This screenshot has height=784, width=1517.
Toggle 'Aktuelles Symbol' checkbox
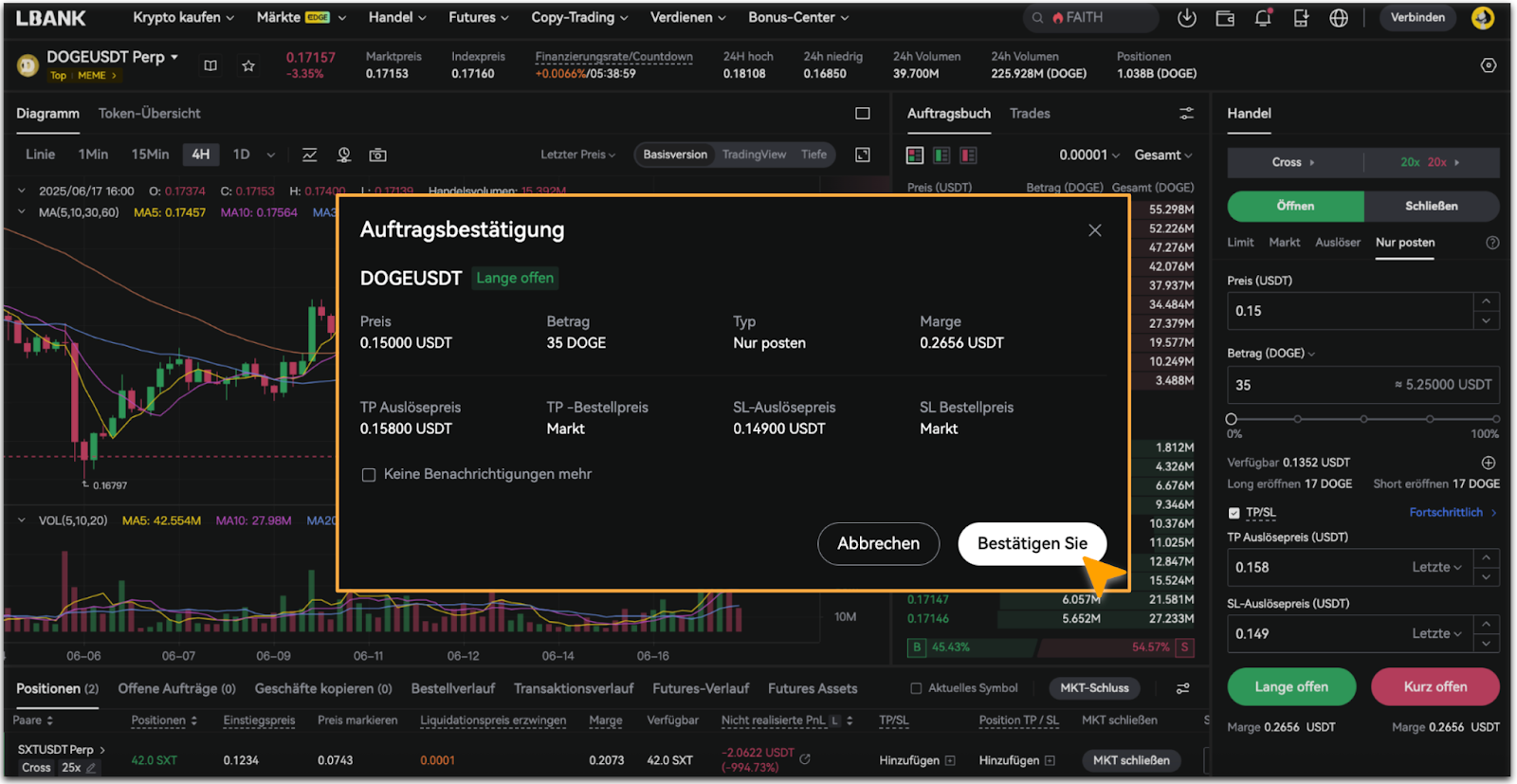(x=916, y=688)
